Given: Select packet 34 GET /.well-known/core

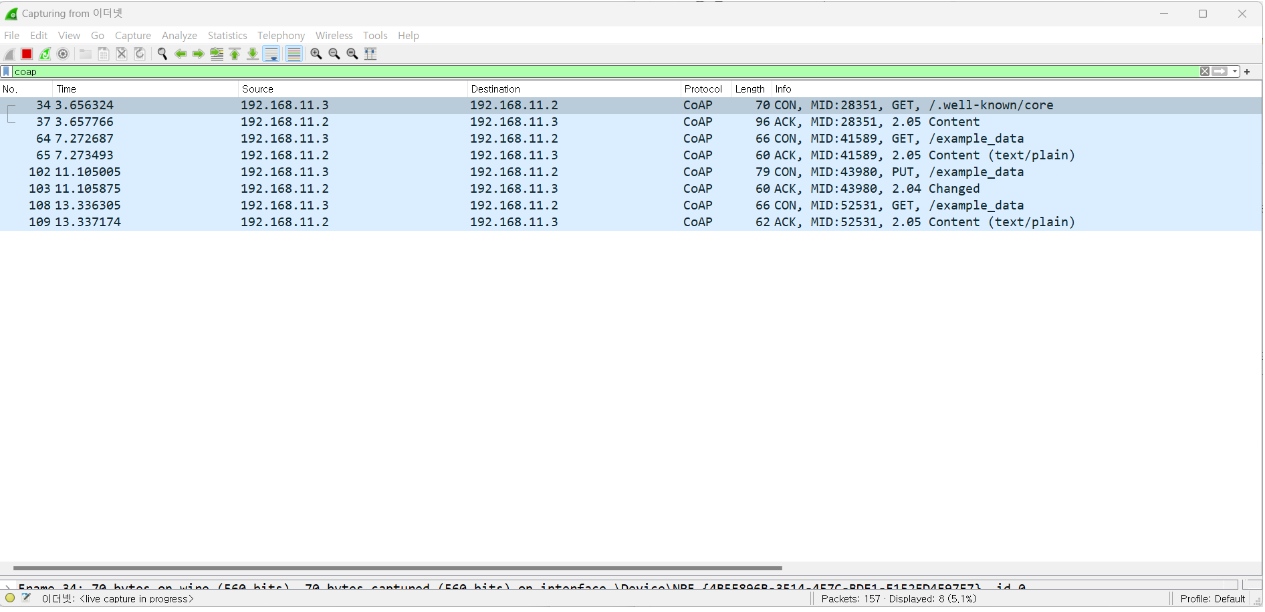Looking at the screenshot, I should click(x=630, y=105).
